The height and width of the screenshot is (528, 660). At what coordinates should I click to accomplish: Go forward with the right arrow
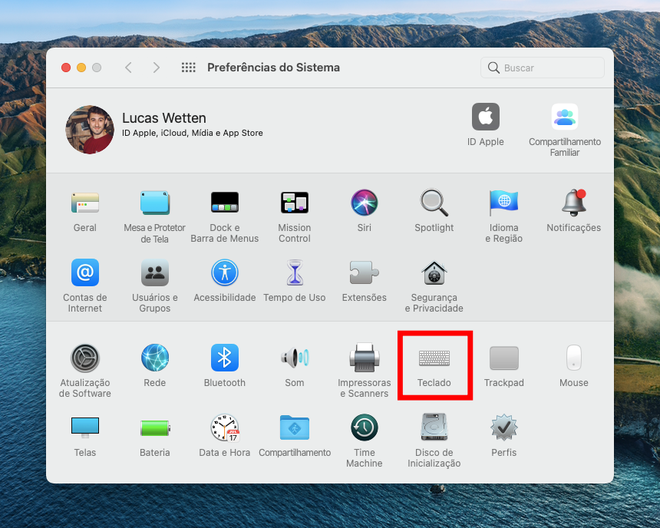[x=156, y=67]
